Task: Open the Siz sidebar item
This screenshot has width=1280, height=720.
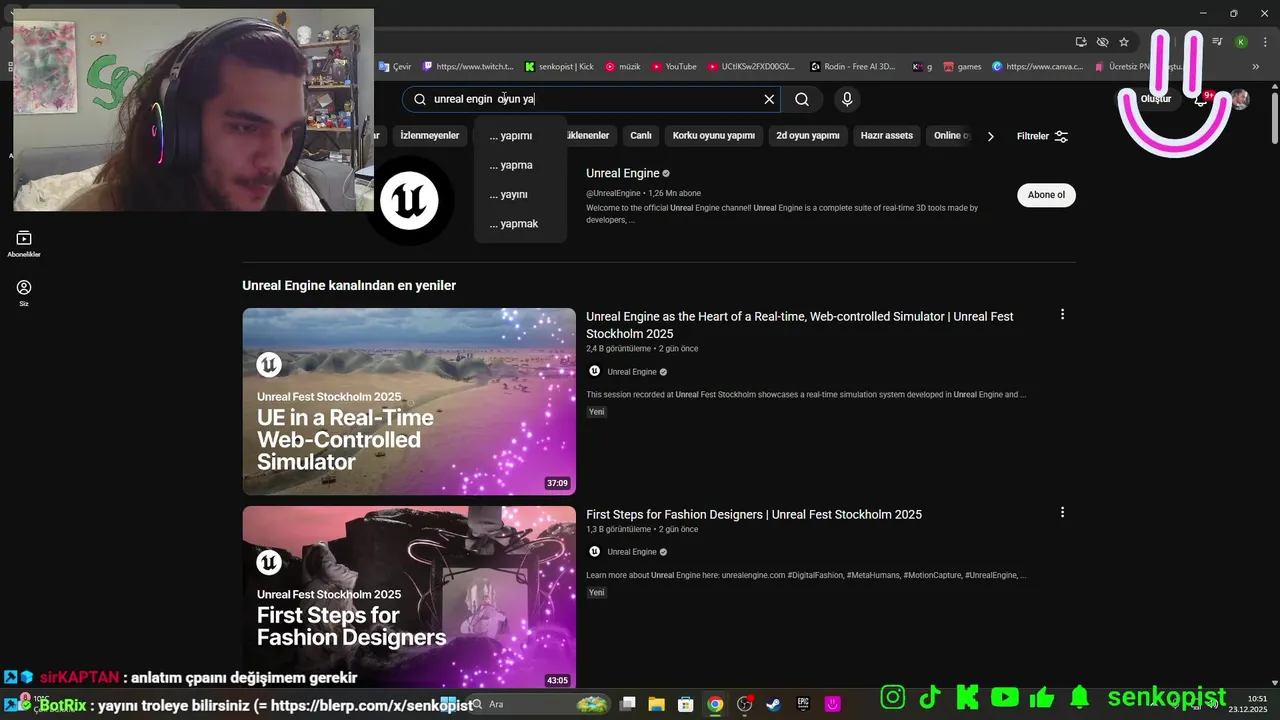Action: click(24, 293)
